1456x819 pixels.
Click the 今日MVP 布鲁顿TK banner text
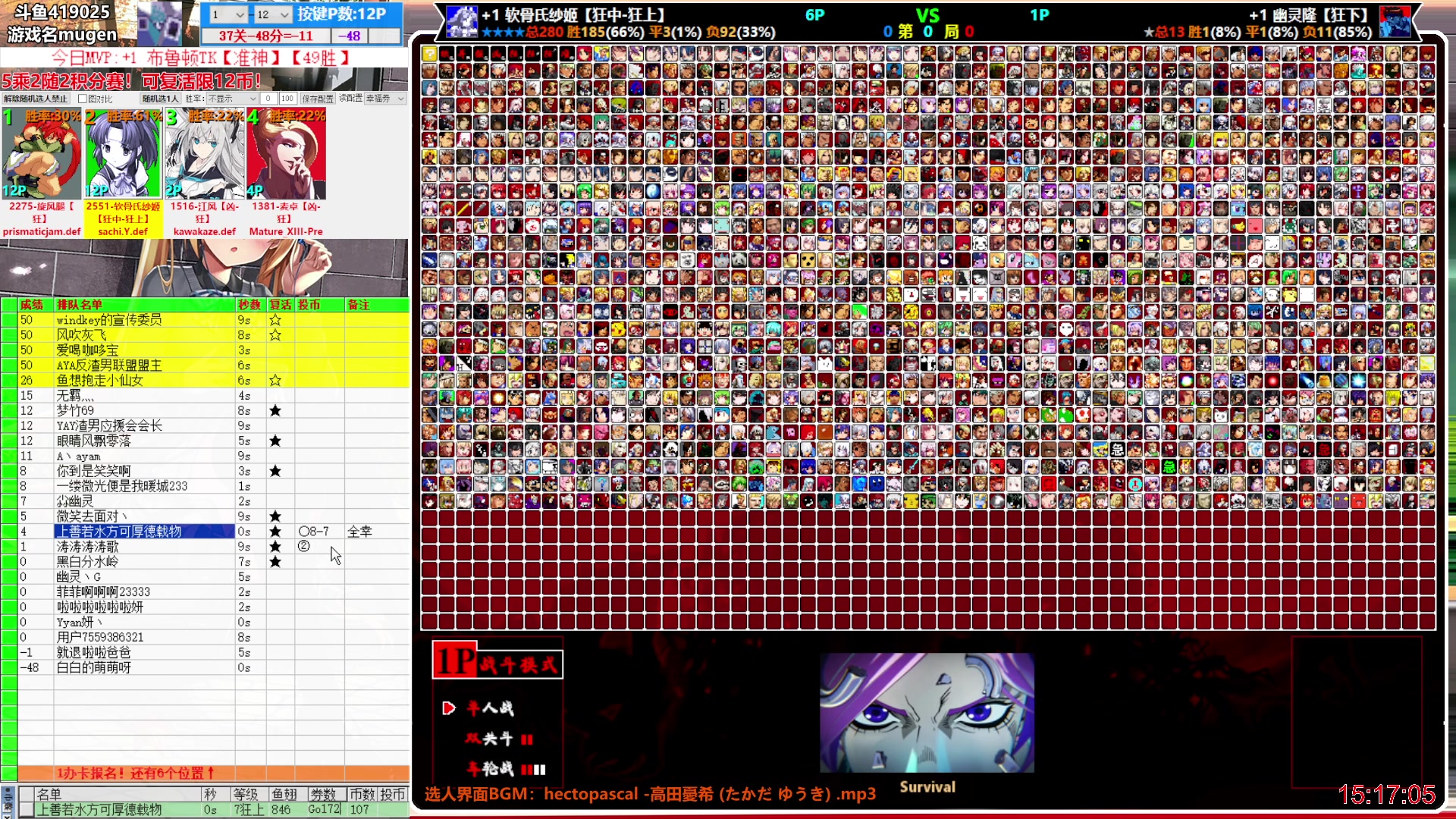click(200, 58)
